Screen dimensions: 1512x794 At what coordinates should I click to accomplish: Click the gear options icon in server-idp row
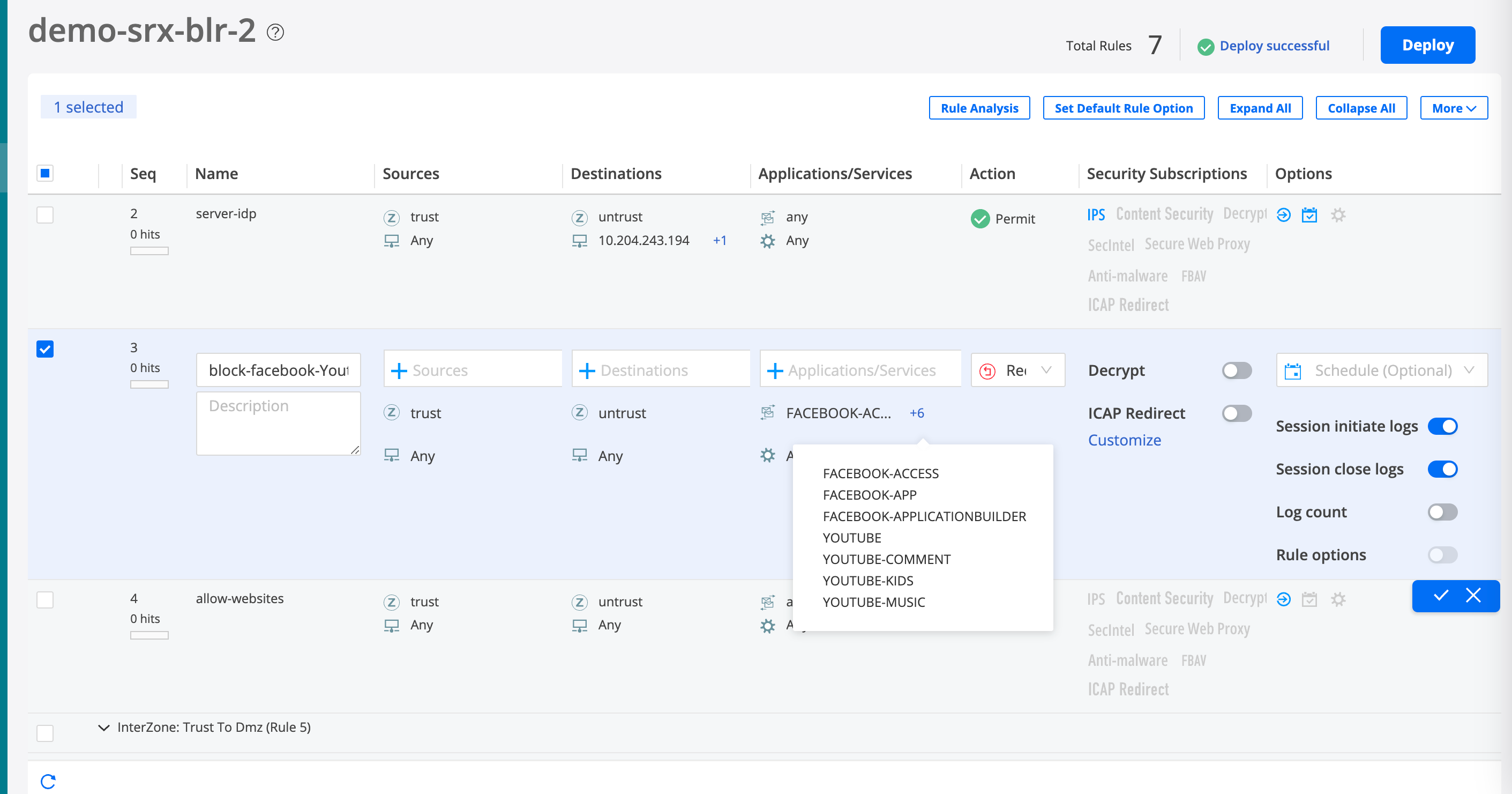click(1338, 216)
